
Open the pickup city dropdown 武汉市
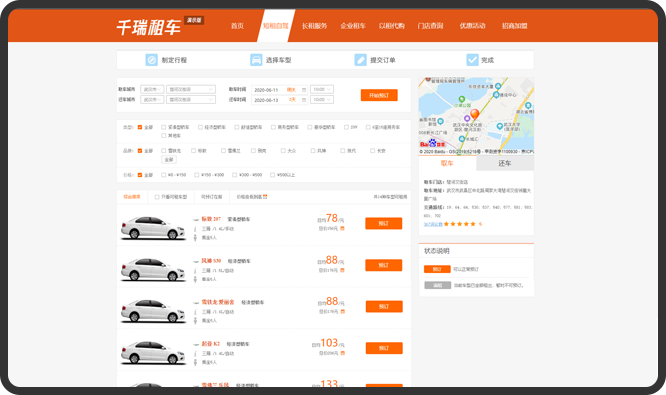[152, 90]
